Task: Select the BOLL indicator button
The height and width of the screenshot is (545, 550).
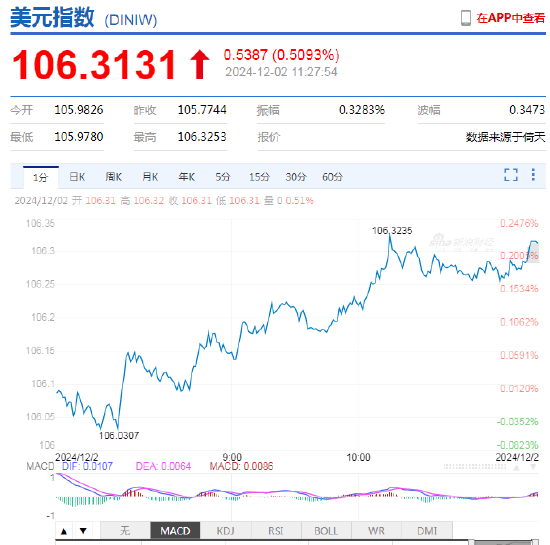Action: click(x=326, y=531)
